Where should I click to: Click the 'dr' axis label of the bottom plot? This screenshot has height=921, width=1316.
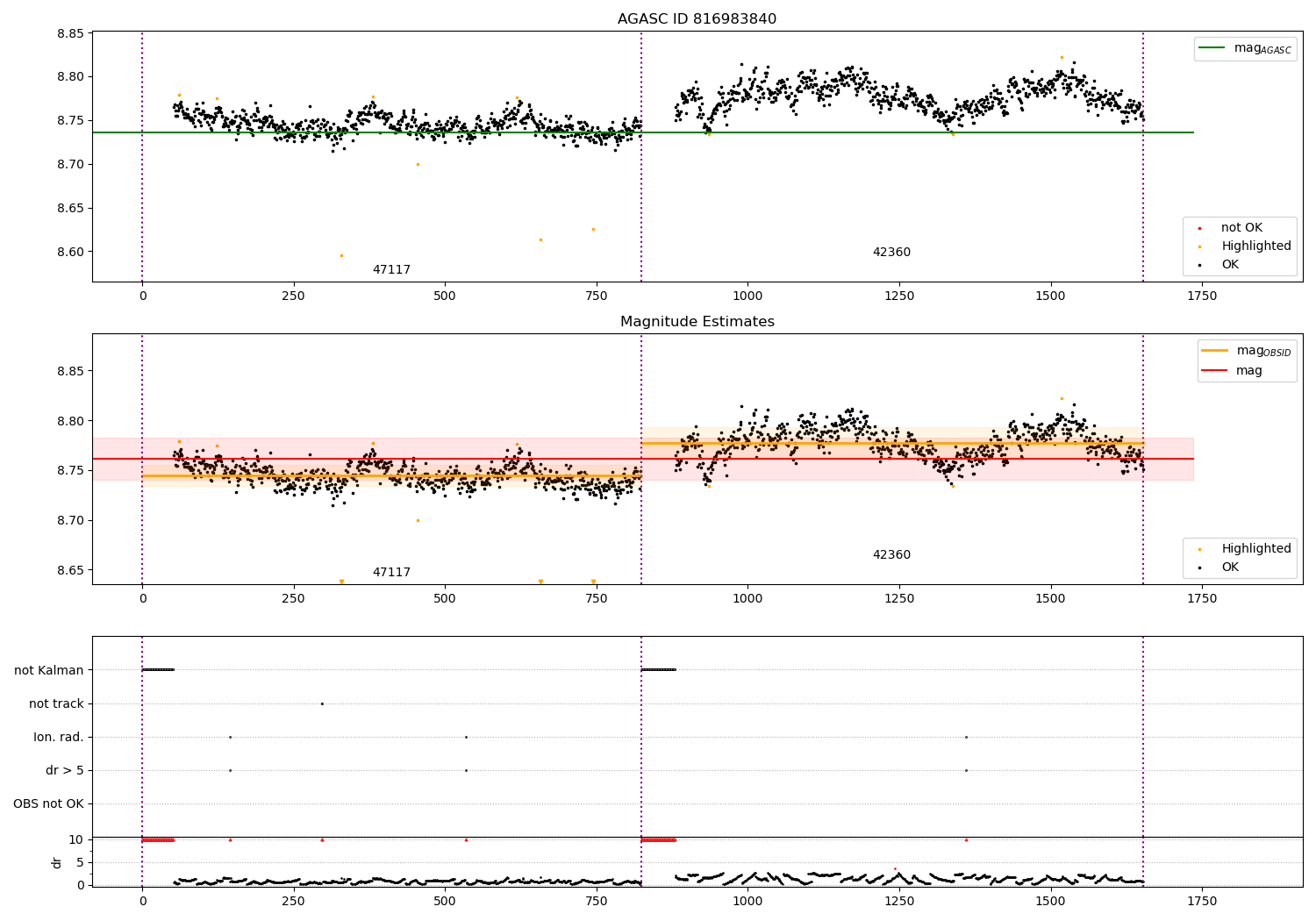57,862
